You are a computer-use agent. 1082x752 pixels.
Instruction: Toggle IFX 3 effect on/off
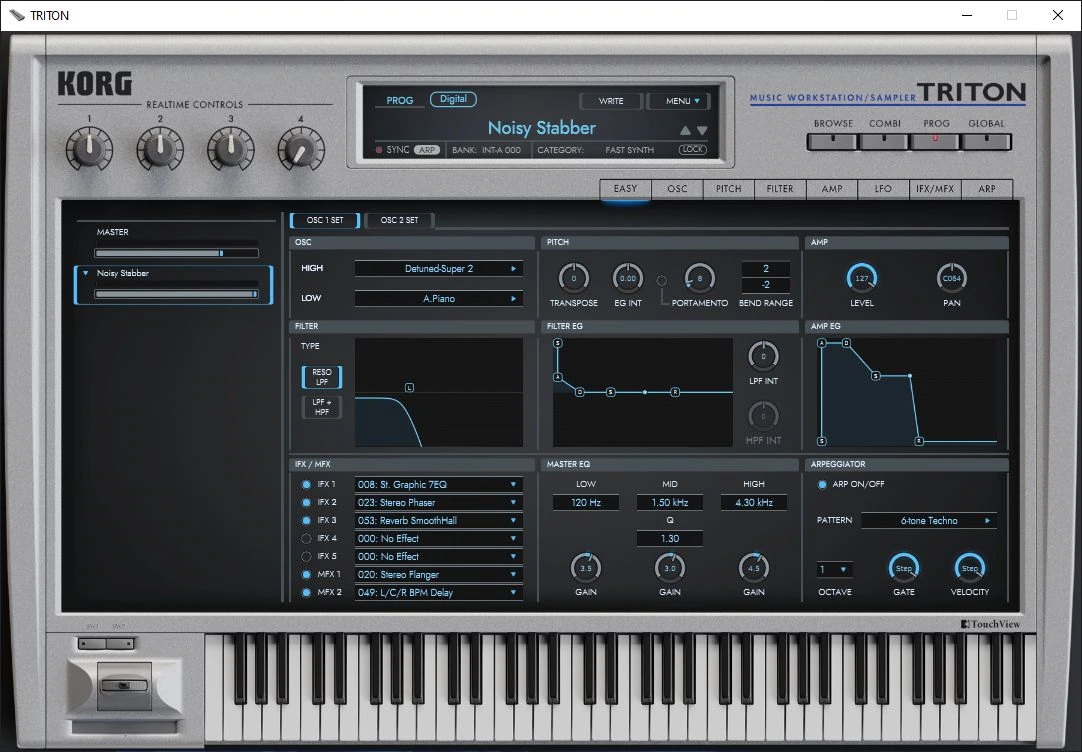click(306, 521)
